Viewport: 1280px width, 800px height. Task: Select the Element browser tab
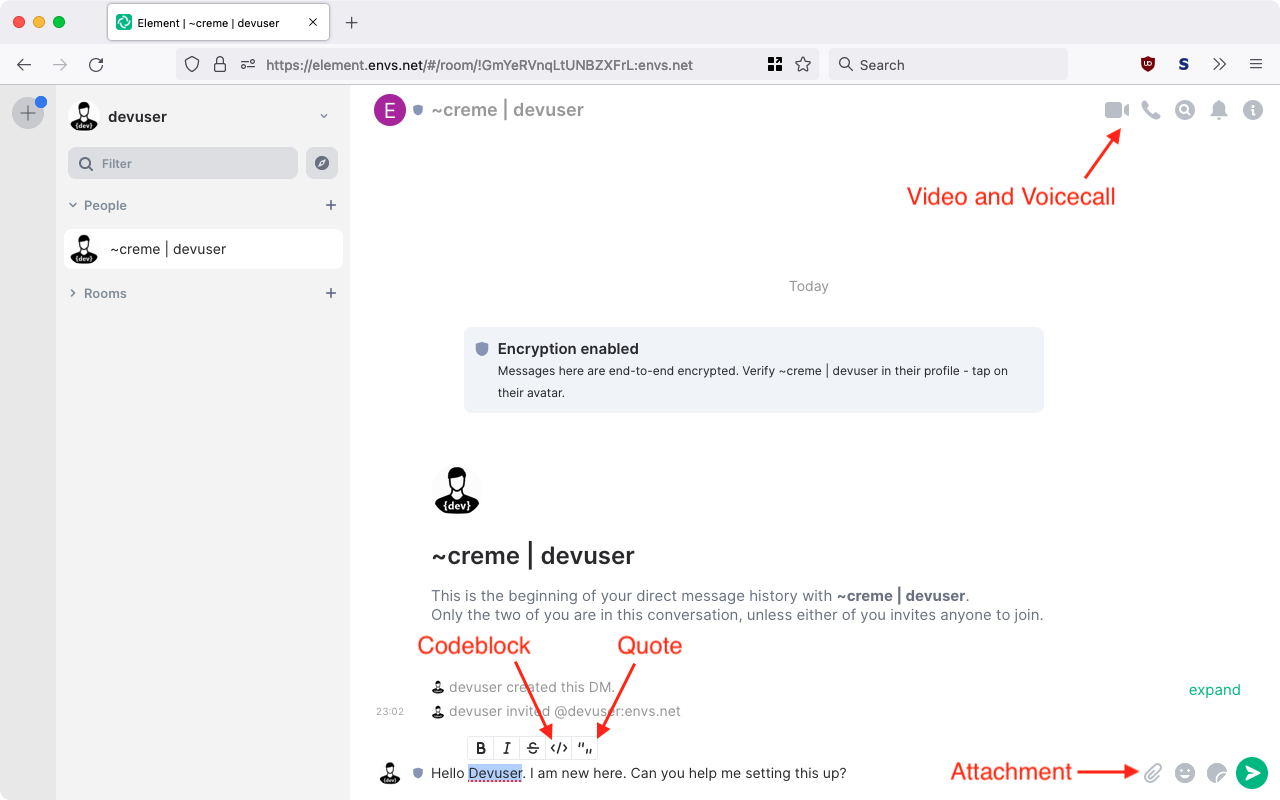pyautogui.click(x=219, y=22)
